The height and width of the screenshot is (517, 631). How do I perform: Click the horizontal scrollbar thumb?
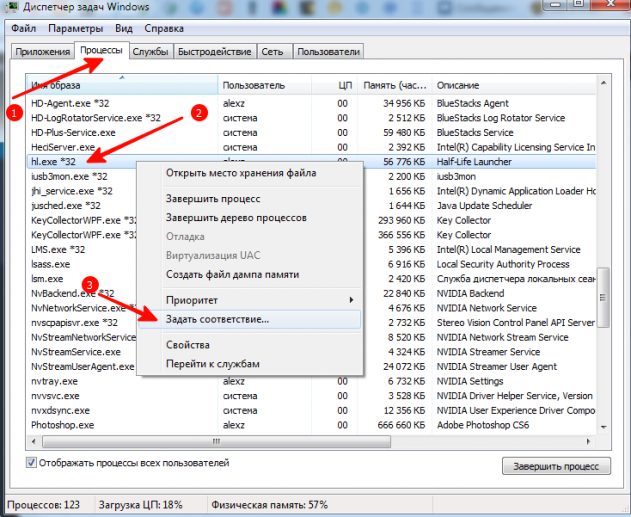[217, 441]
